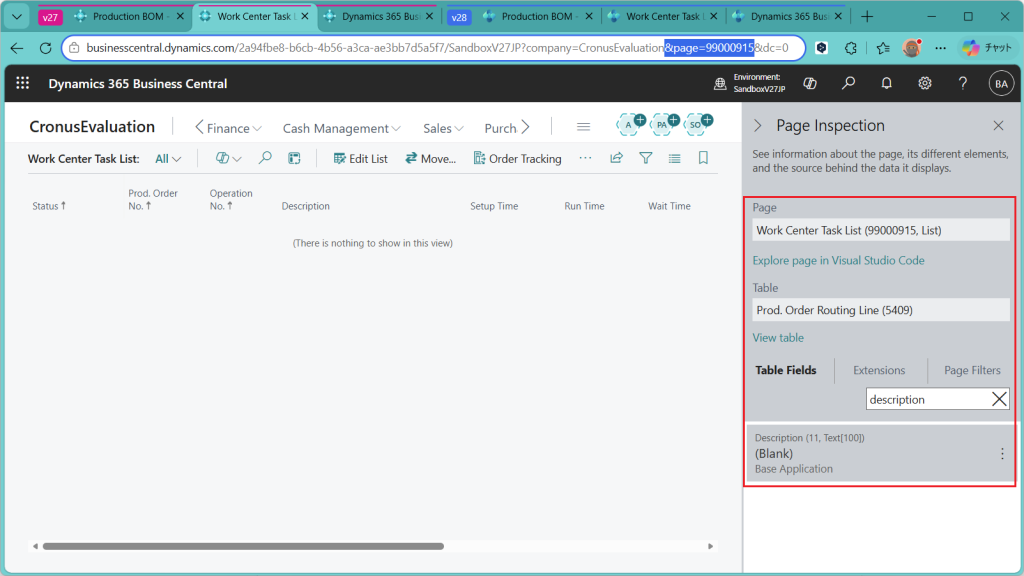Click the View table link
1024x576 pixels.
pyautogui.click(x=778, y=338)
